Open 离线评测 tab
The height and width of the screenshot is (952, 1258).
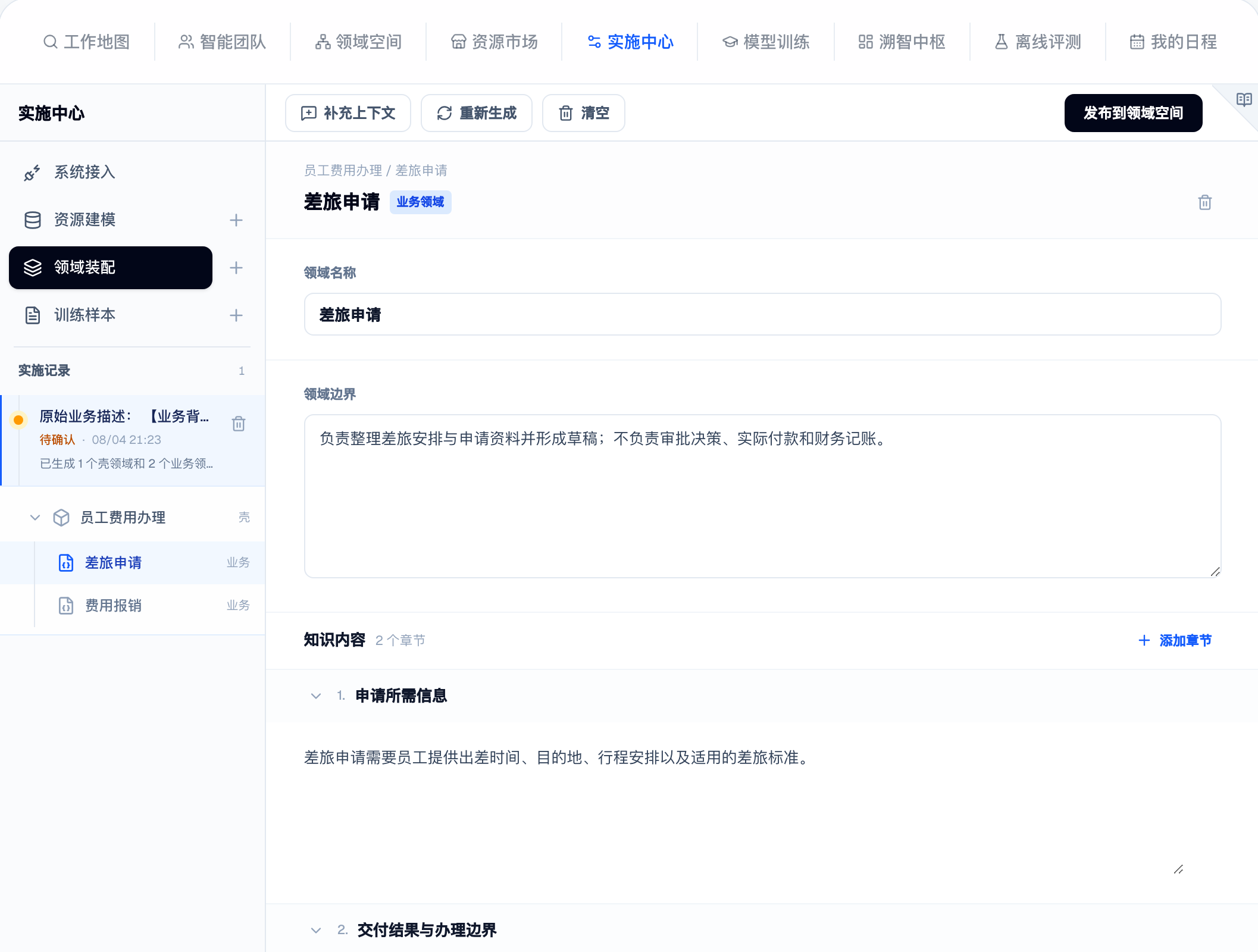(1038, 42)
